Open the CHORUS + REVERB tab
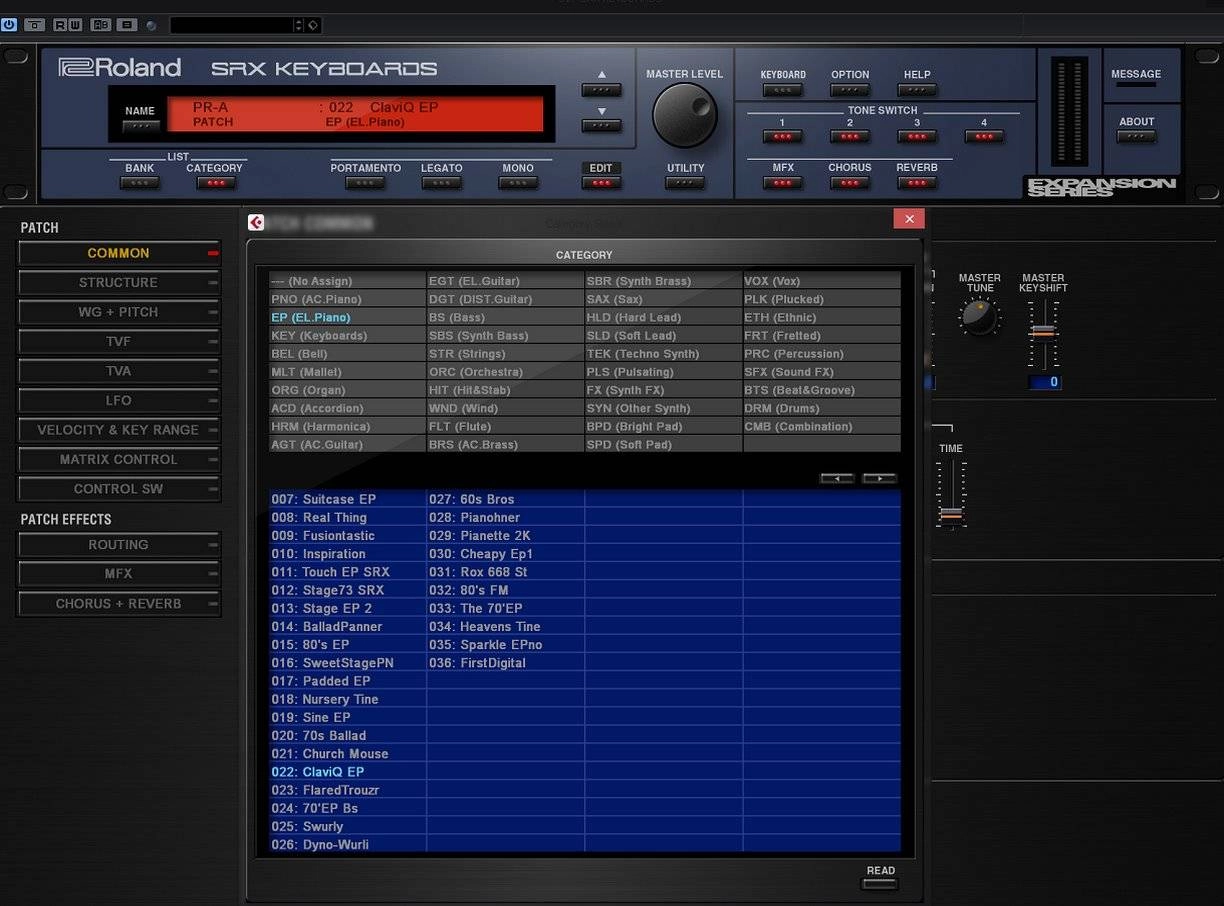 tap(119, 604)
